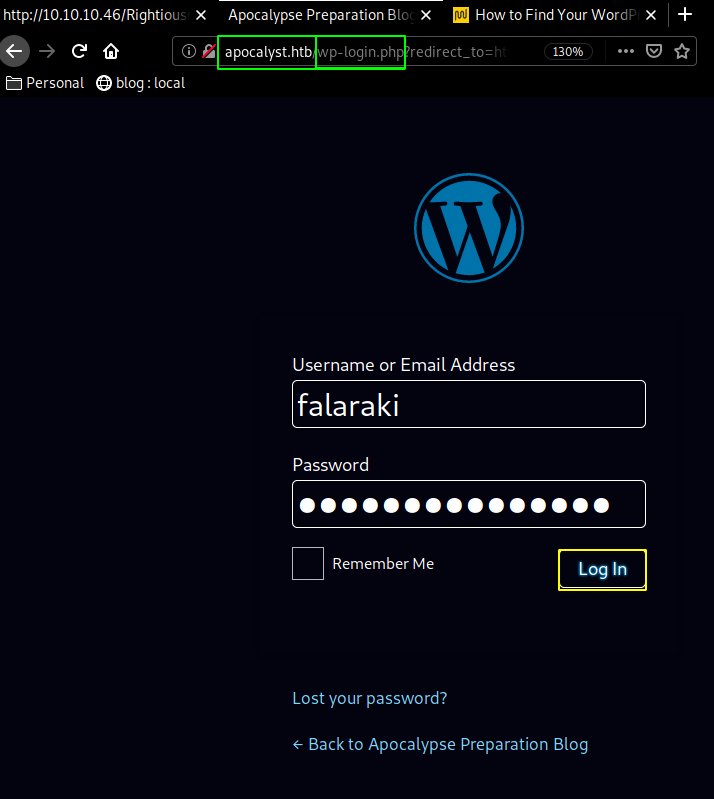Image resolution: width=714 pixels, height=799 pixels.
Task: Click the Log In button
Action: pyautogui.click(x=602, y=569)
